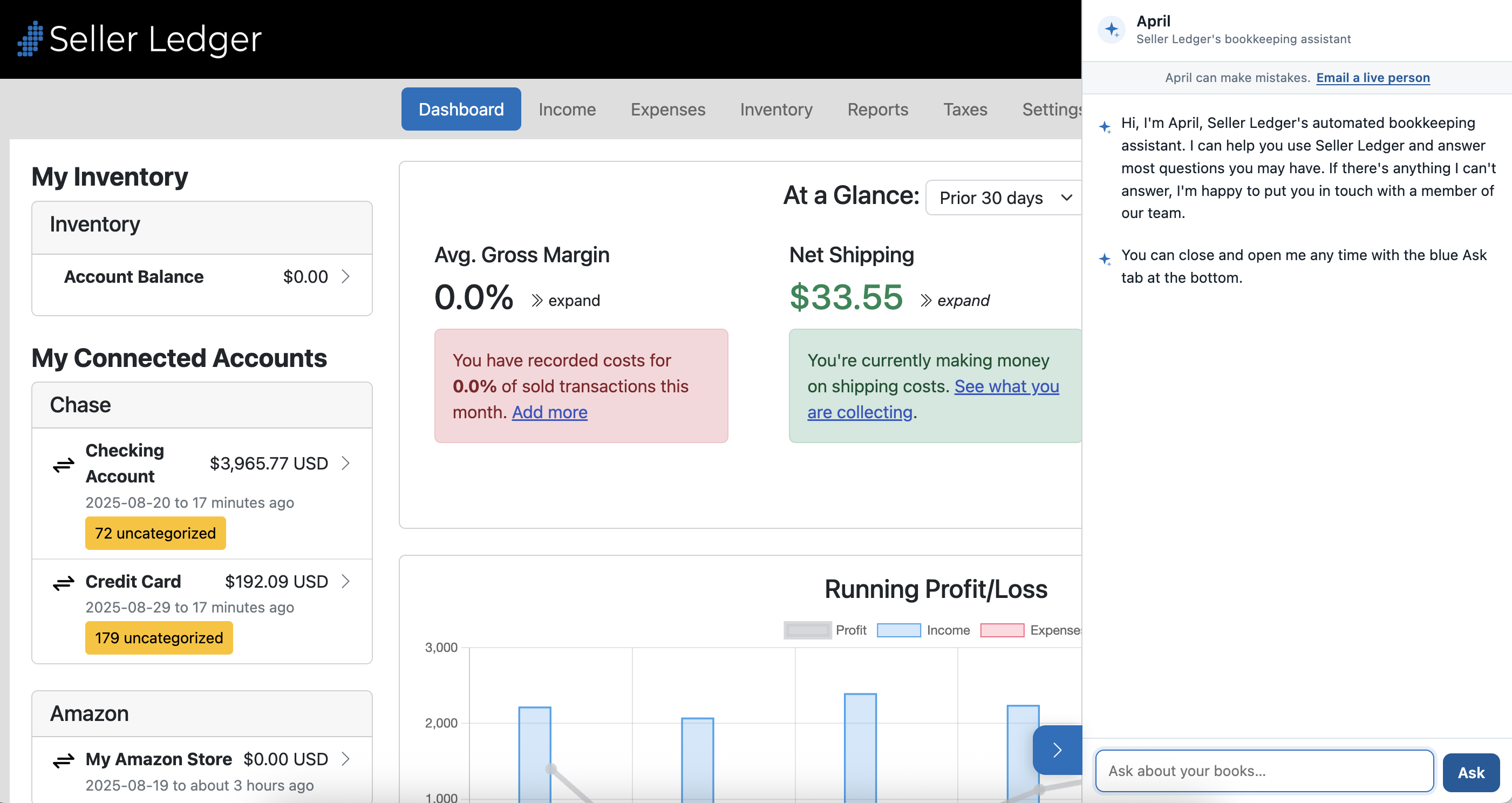Click the sync arrows icon for Credit Card
1512x803 pixels.
(63, 582)
